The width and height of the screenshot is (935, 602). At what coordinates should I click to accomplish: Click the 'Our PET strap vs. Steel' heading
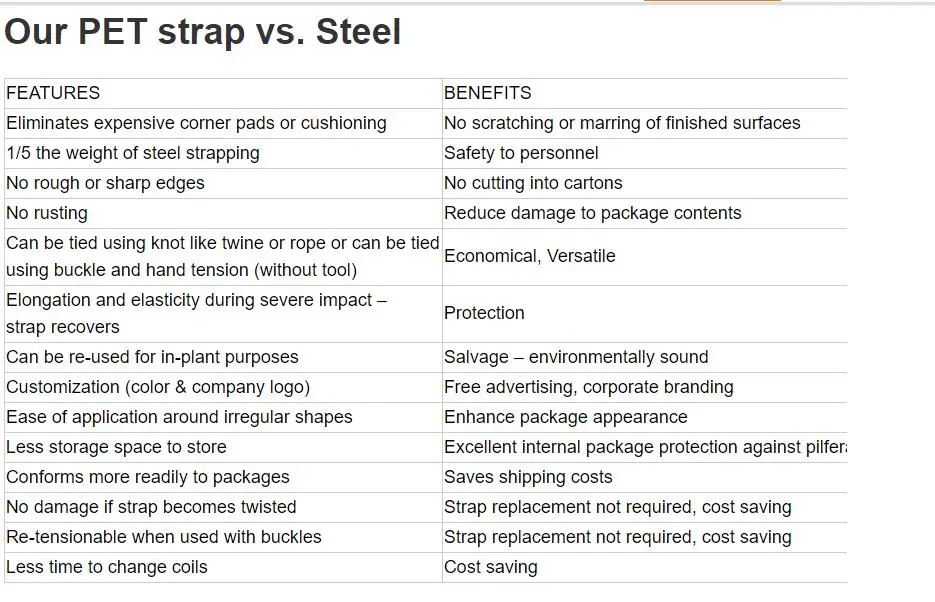(x=203, y=32)
